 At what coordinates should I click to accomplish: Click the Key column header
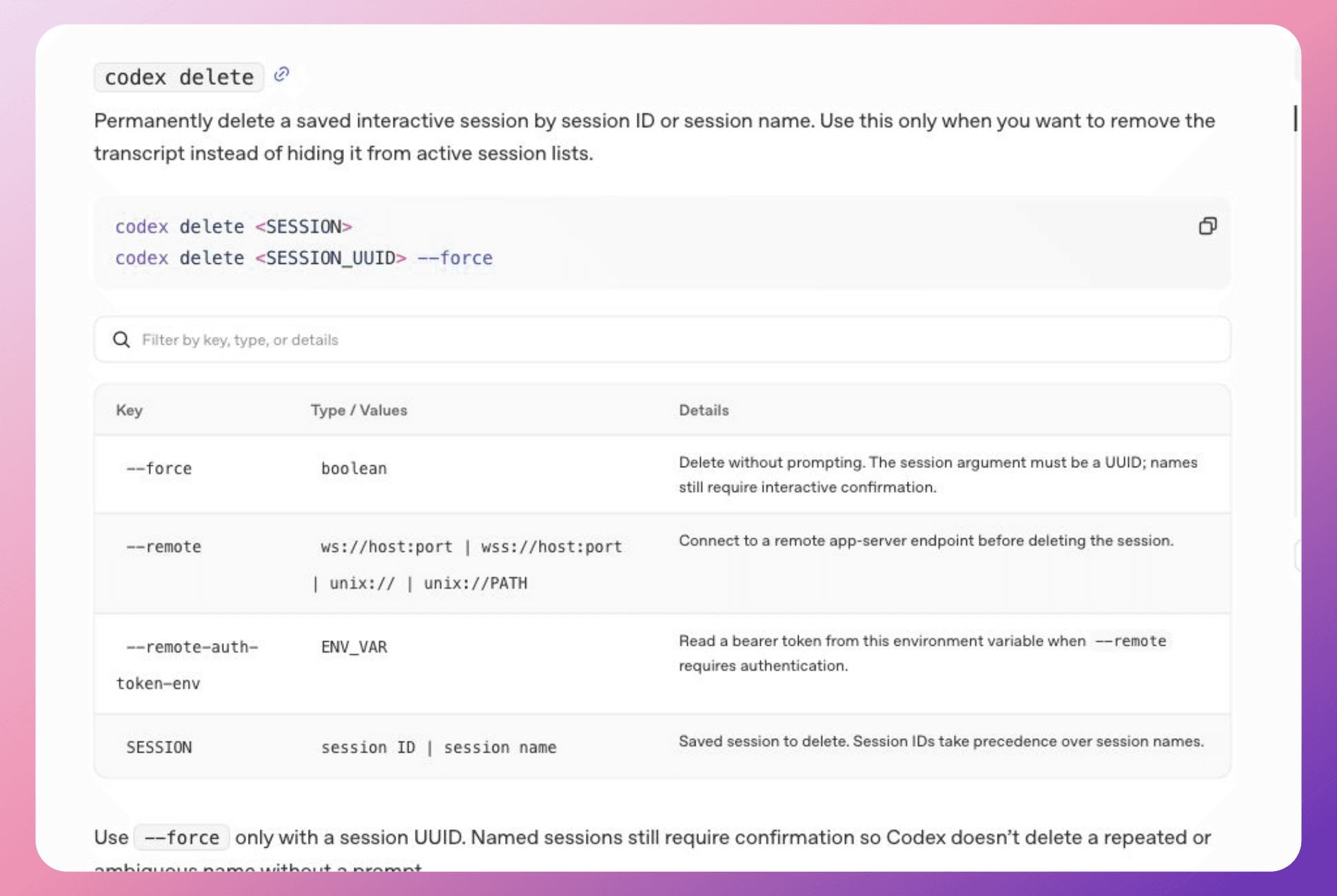130,410
